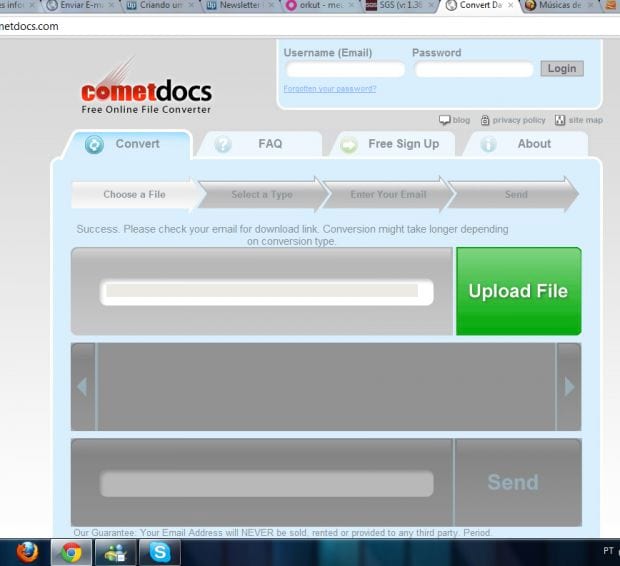
Task: Click the Send step arrow
Action: (x=516, y=194)
